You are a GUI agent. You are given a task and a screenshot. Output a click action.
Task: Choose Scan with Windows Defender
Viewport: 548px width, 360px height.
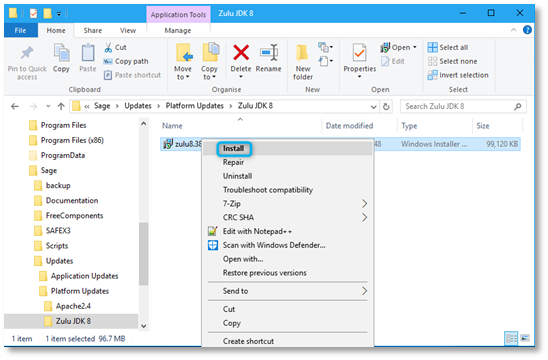(x=288, y=245)
